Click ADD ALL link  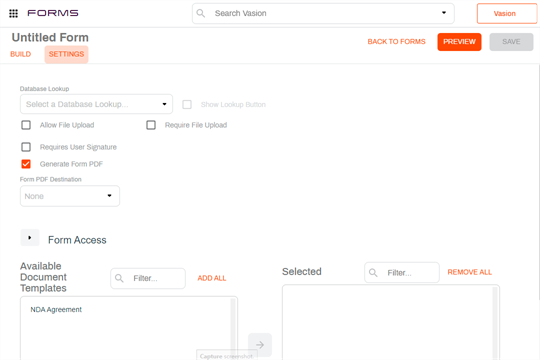212,278
